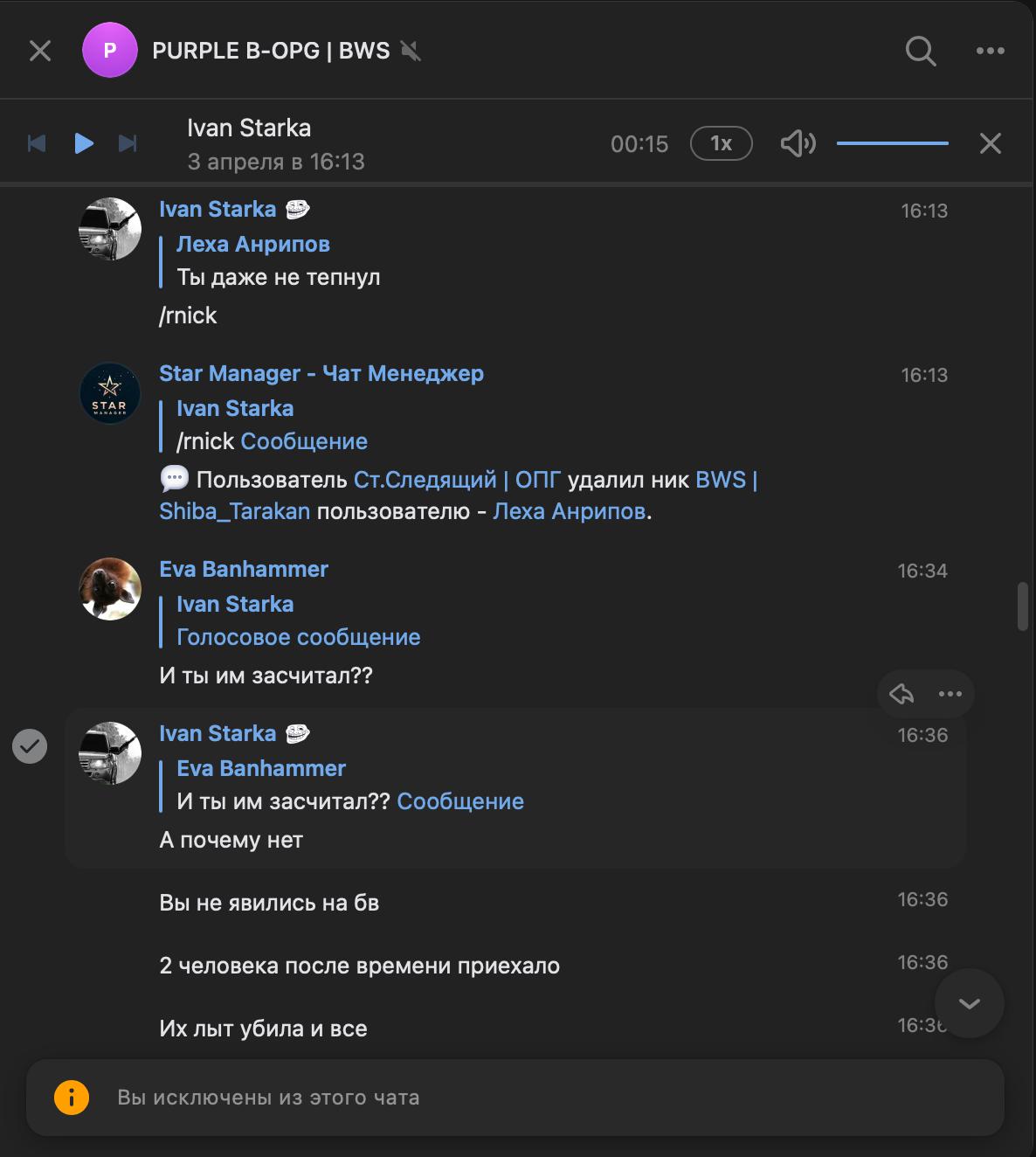Reply to the selected message with the arrow icon
1036x1157 pixels.
click(x=901, y=694)
